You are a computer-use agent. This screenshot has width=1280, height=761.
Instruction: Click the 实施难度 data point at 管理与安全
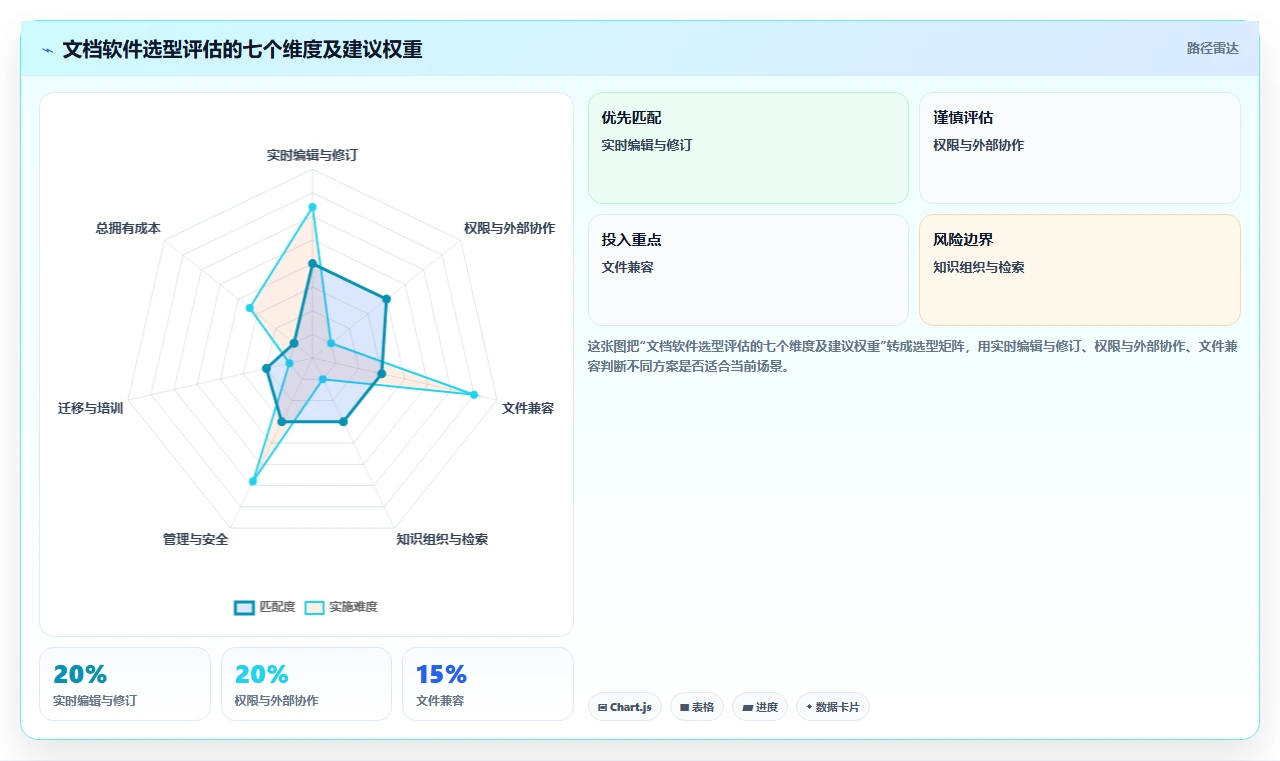pos(253,482)
